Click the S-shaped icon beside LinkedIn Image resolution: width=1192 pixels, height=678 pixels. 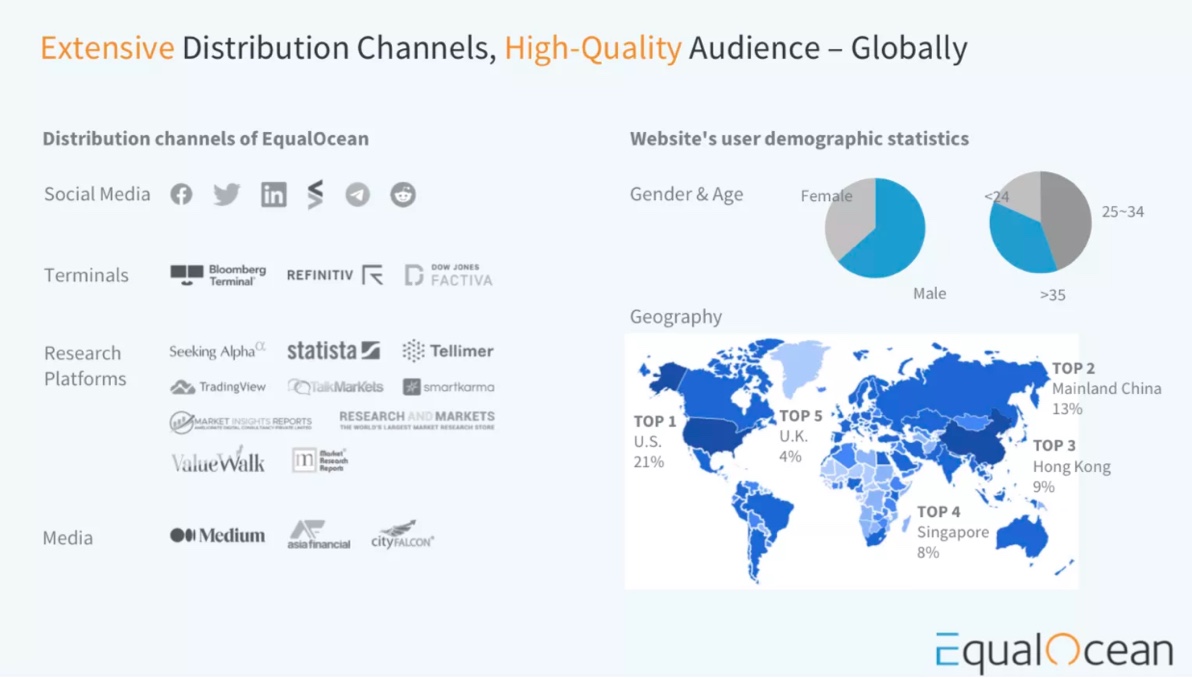tap(315, 194)
